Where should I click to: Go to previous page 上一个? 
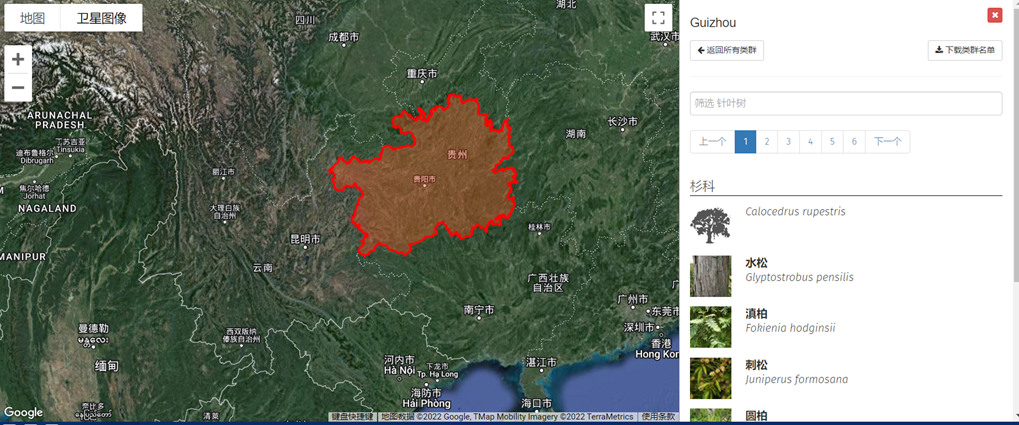712,142
